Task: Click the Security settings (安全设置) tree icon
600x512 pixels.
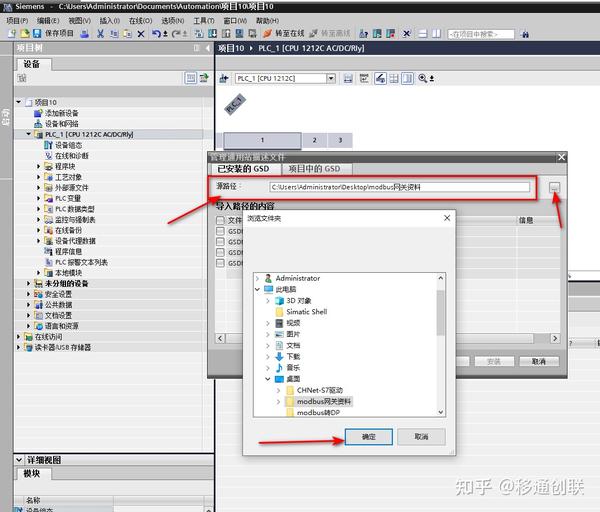Action: pos(38,294)
